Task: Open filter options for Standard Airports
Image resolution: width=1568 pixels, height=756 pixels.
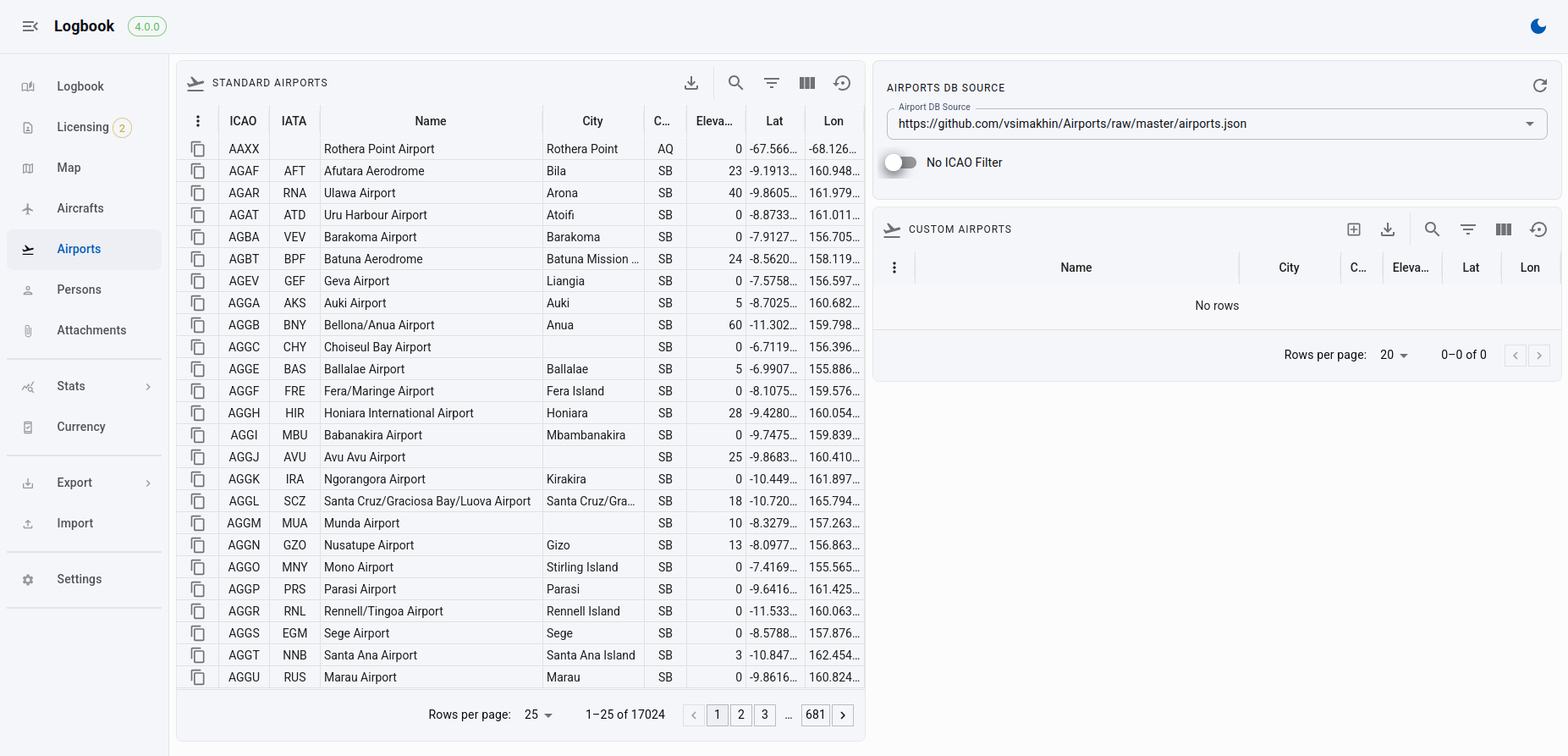Action: coord(772,83)
